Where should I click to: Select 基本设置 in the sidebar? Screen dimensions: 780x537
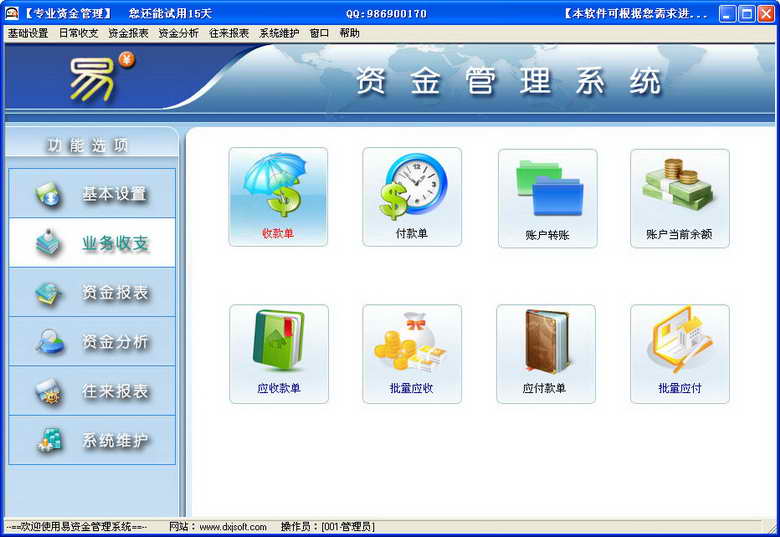[x=92, y=193]
